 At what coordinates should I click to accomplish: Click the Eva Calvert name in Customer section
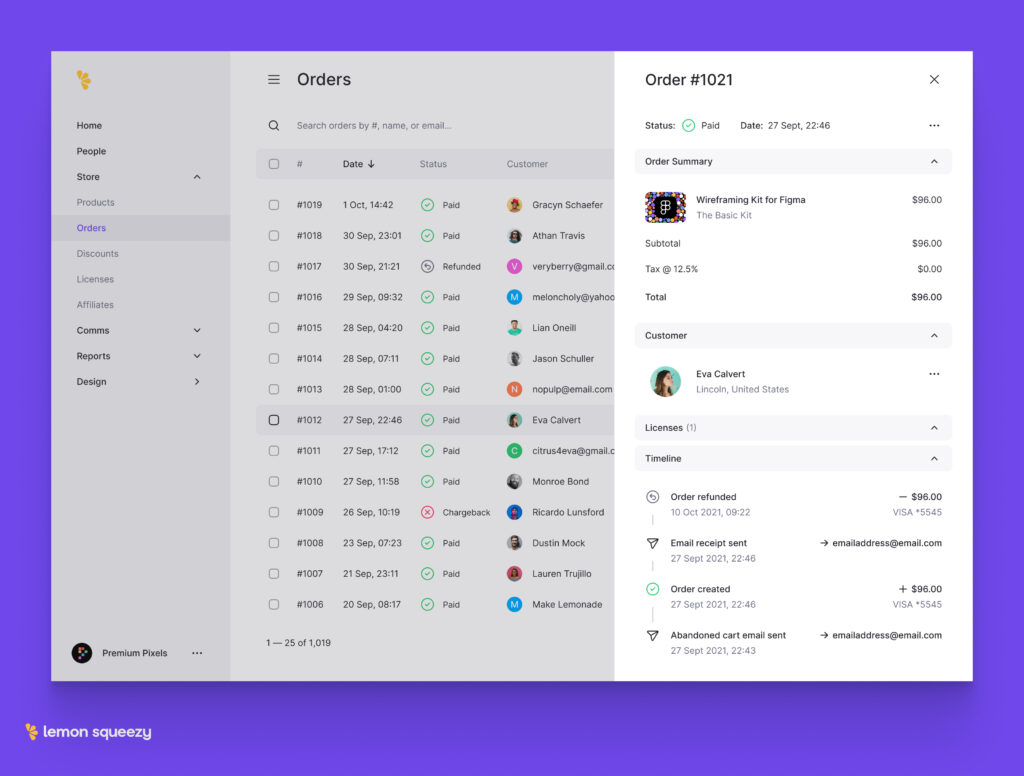[x=720, y=374]
